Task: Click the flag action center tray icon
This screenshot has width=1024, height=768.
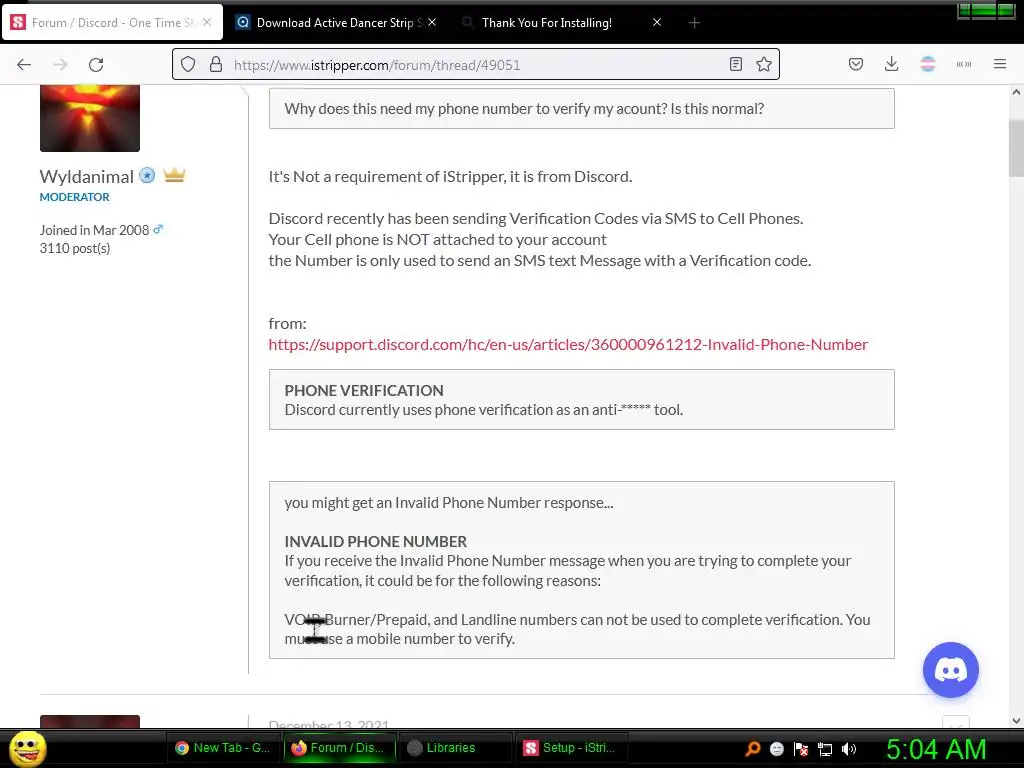Action: [801, 748]
